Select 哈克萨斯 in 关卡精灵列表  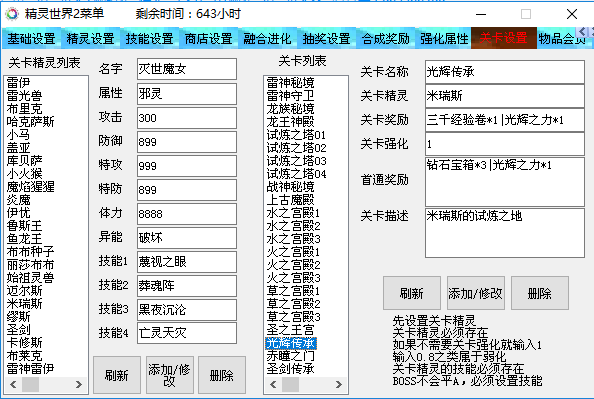(x=30, y=122)
